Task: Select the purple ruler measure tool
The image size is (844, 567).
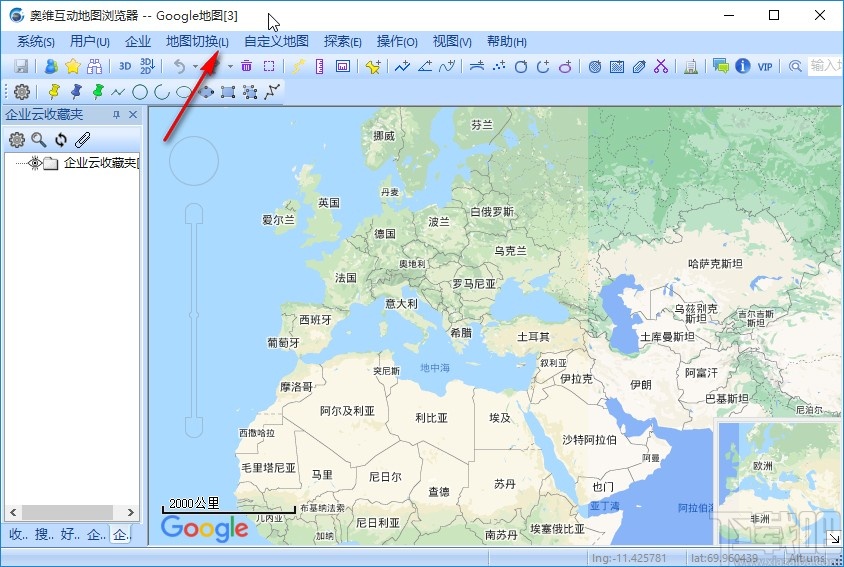Action: (x=320, y=66)
